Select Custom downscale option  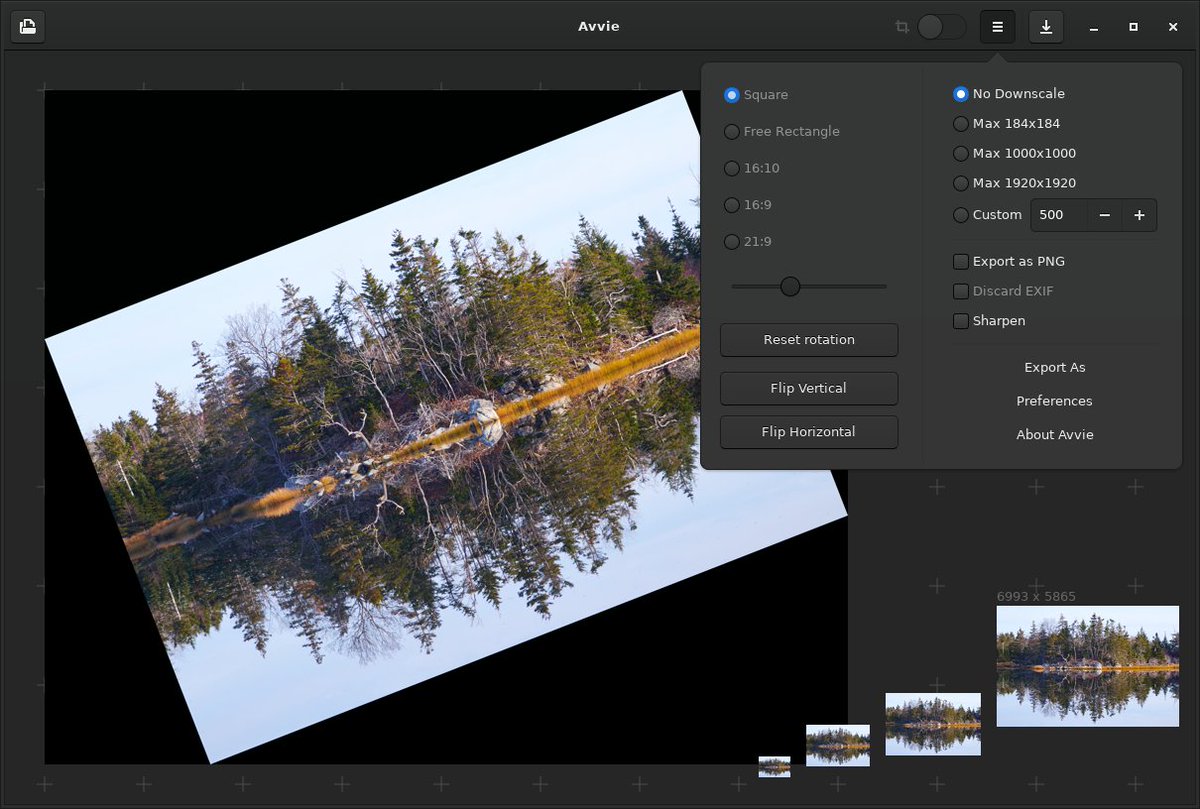point(988,215)
